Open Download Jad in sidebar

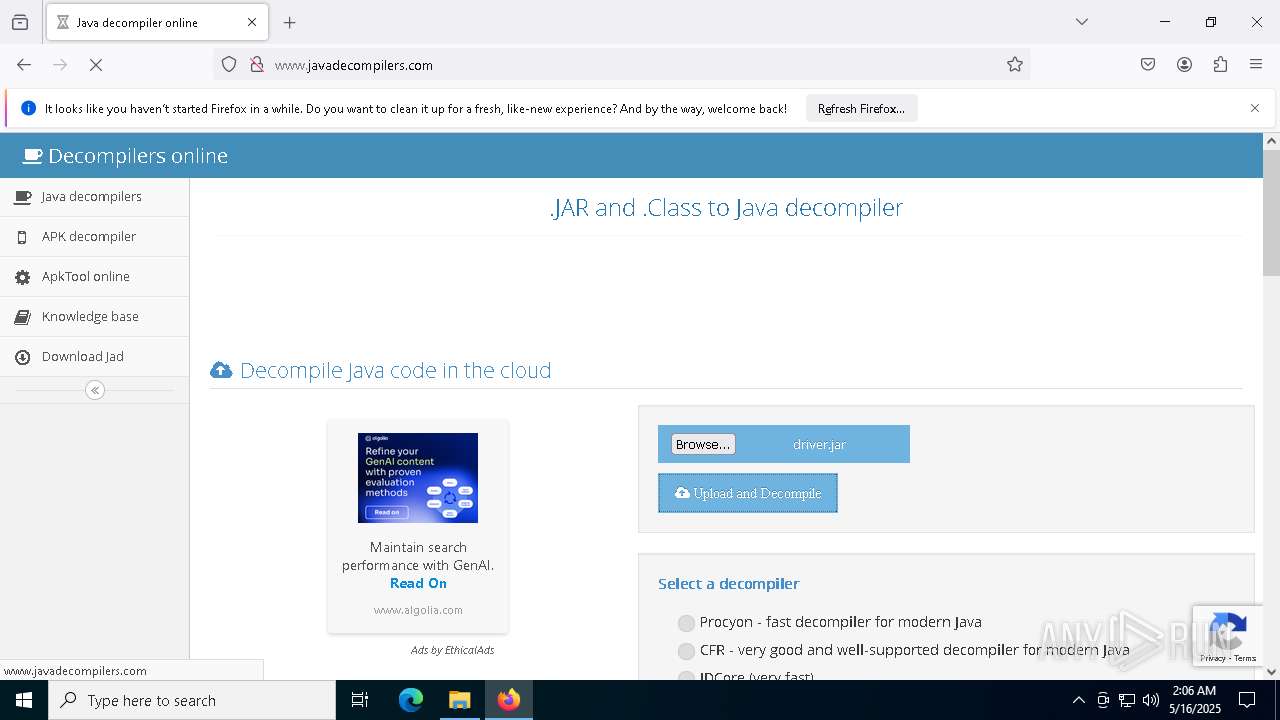click(x=94, y=357)
